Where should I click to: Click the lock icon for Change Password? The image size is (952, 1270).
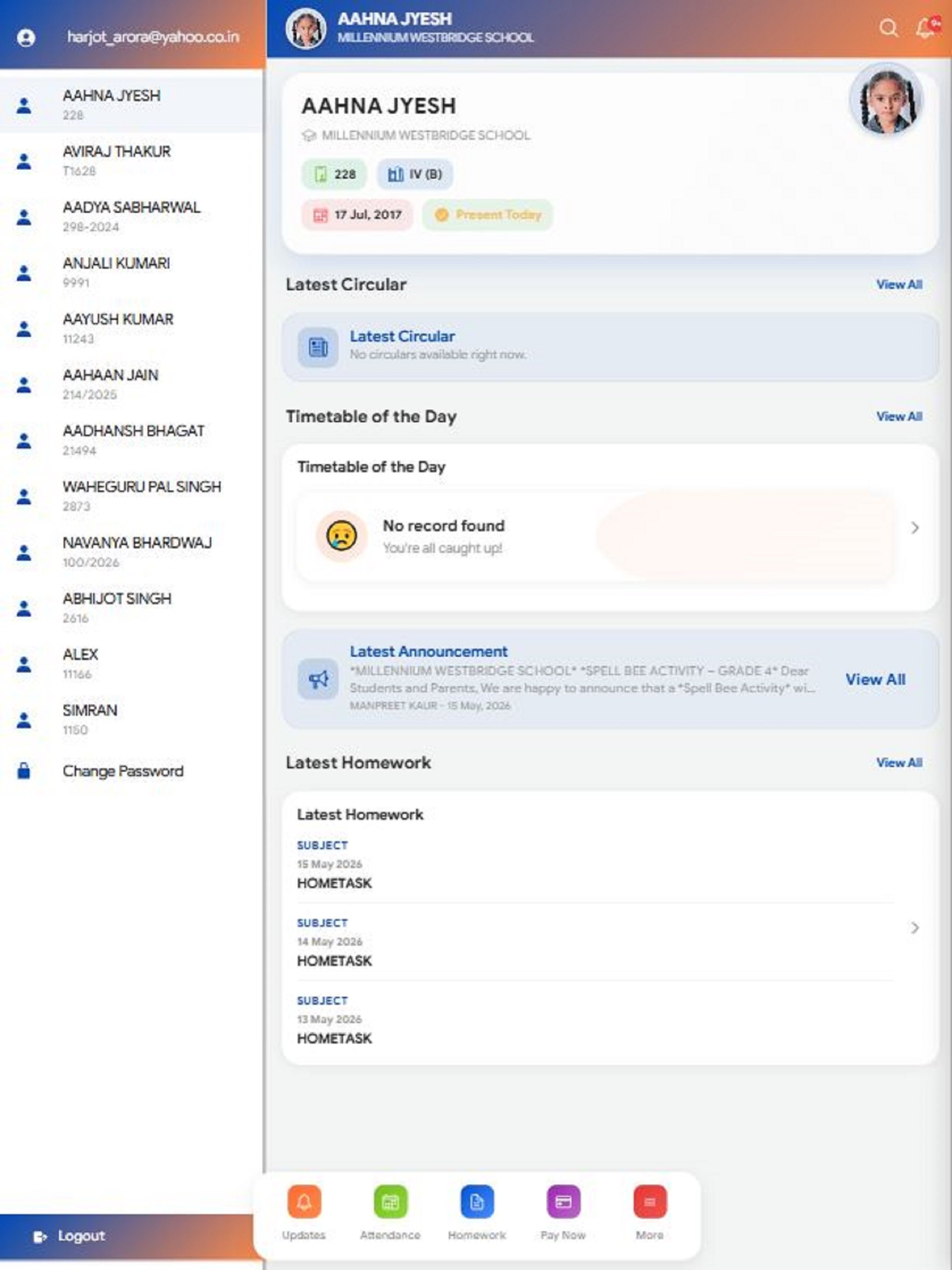pyautogui.click(x=24, y=771)
